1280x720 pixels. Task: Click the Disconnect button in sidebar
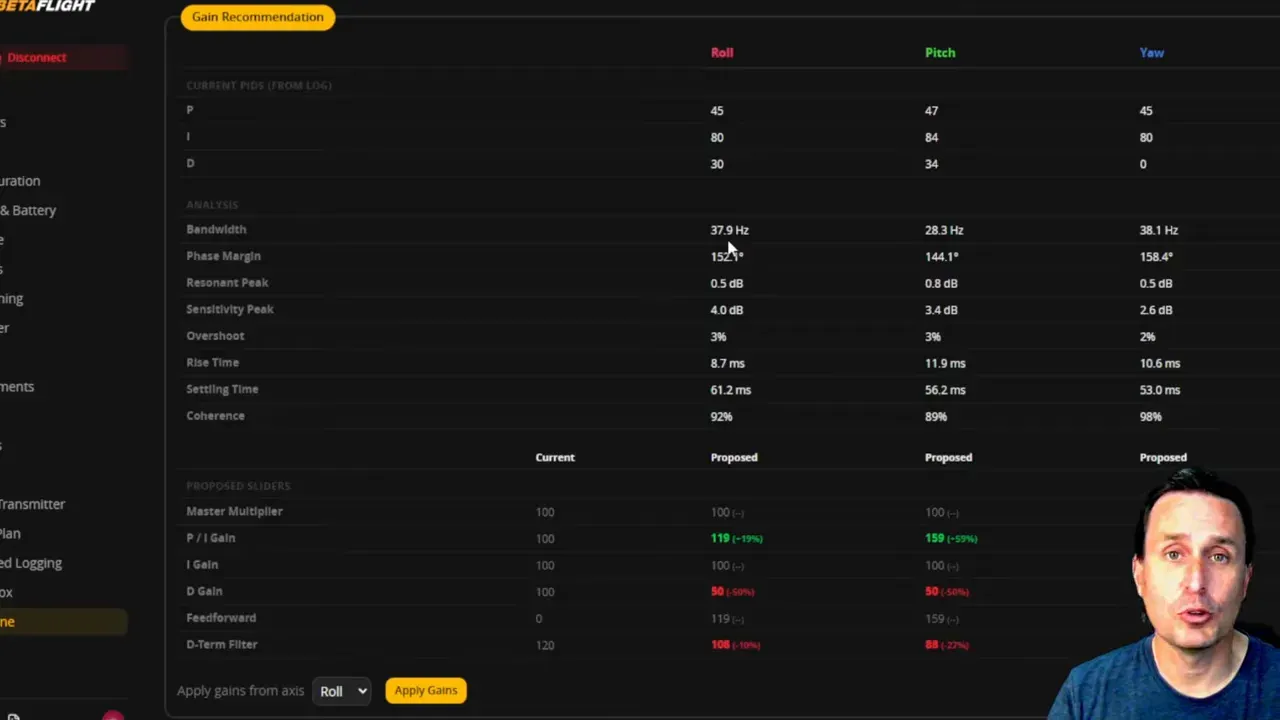tap(62, 57)
